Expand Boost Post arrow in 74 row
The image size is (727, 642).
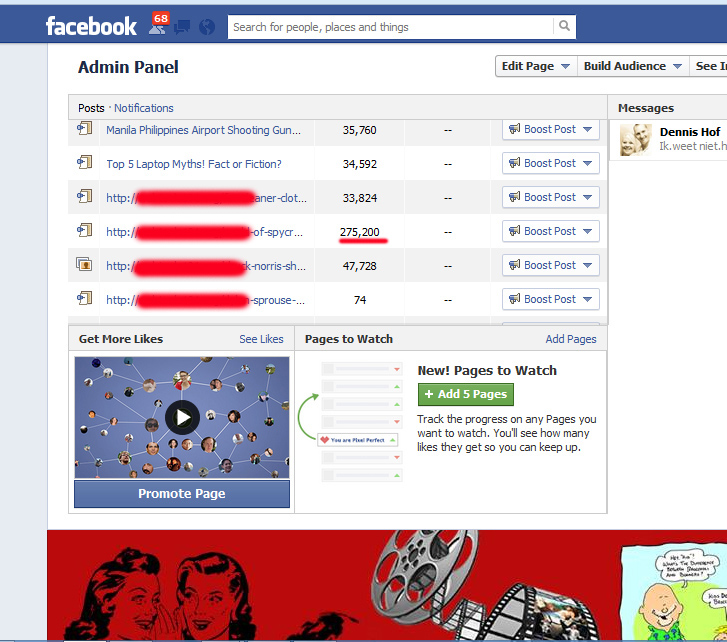coord(587,299)
